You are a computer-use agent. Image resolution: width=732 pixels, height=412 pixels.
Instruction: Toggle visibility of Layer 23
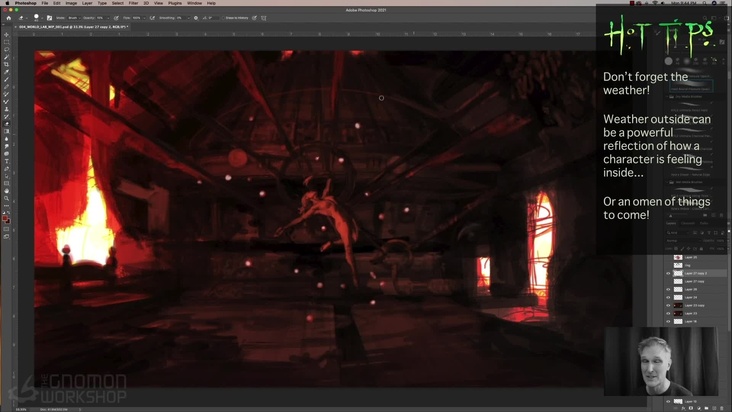[668, 313]
